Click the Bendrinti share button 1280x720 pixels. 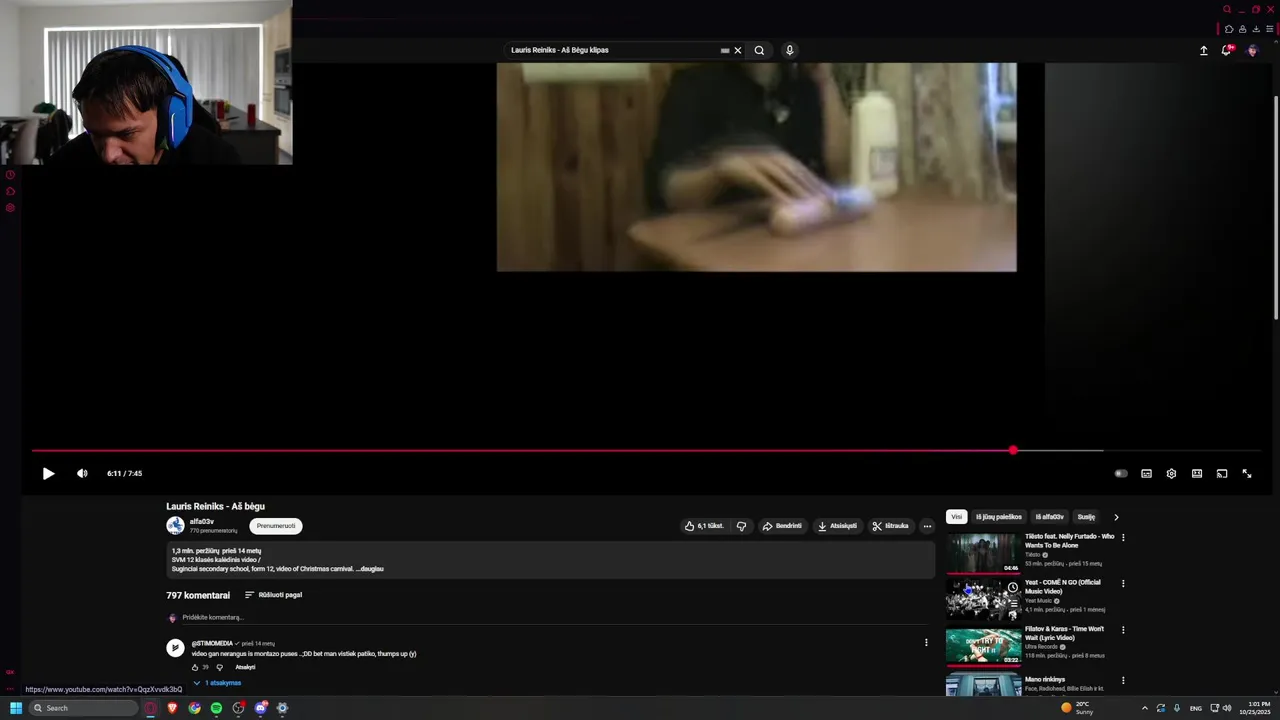point(782,526)
